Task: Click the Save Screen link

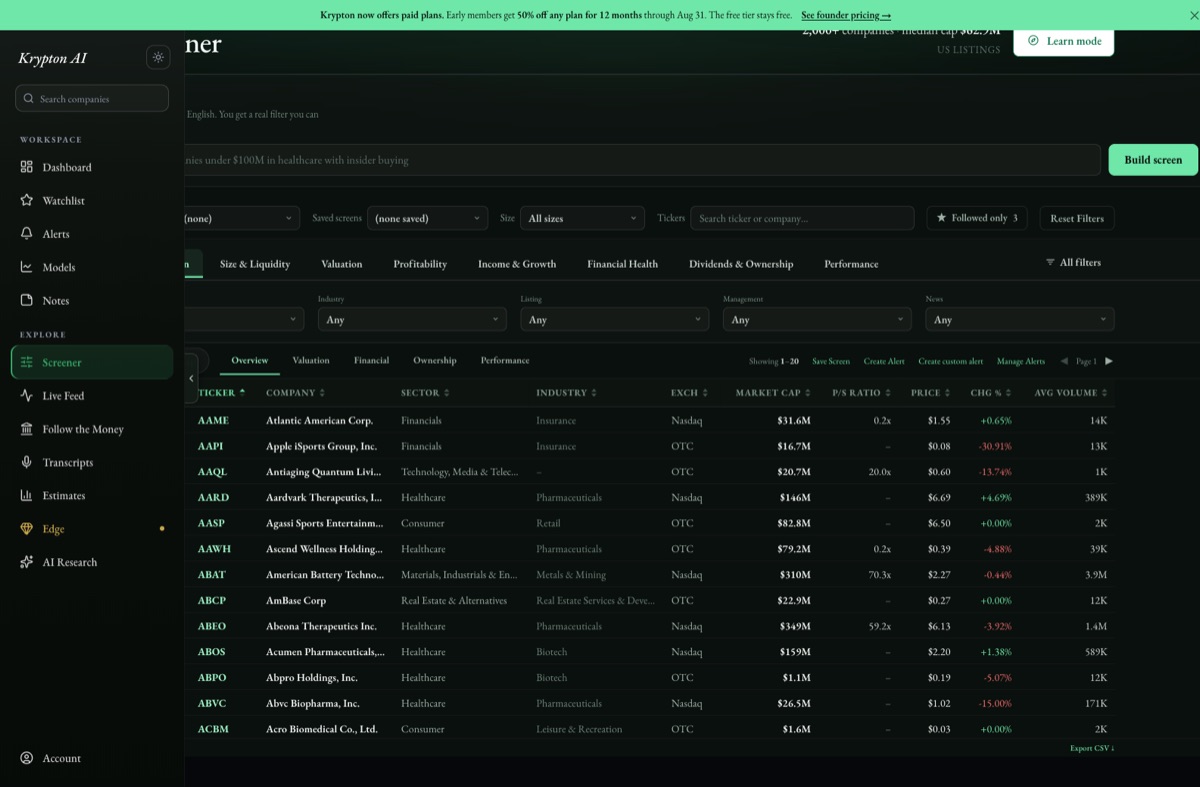Action: 831,361
